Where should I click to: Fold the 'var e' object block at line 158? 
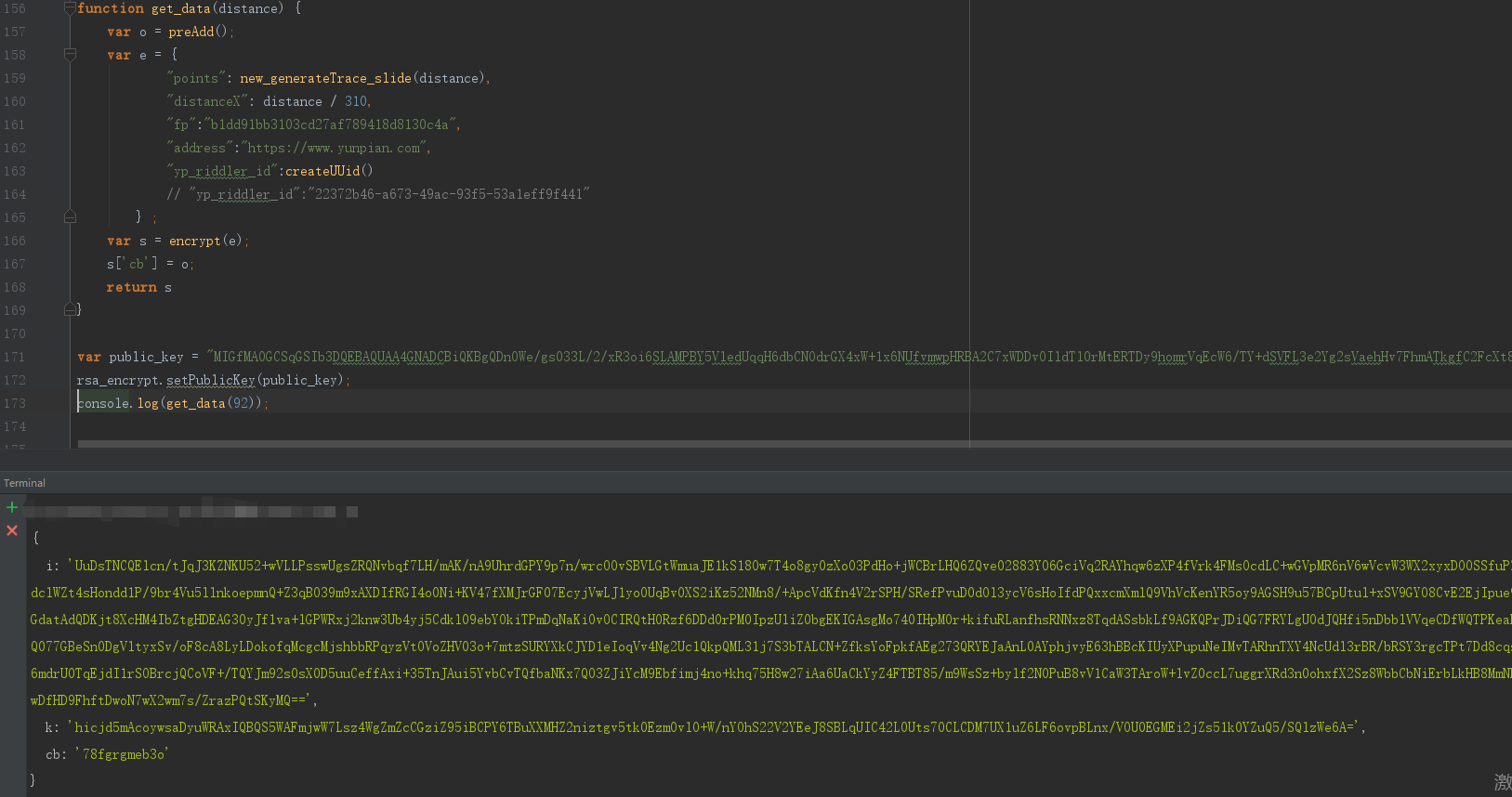pyautogui.click(x=70, y=55)
